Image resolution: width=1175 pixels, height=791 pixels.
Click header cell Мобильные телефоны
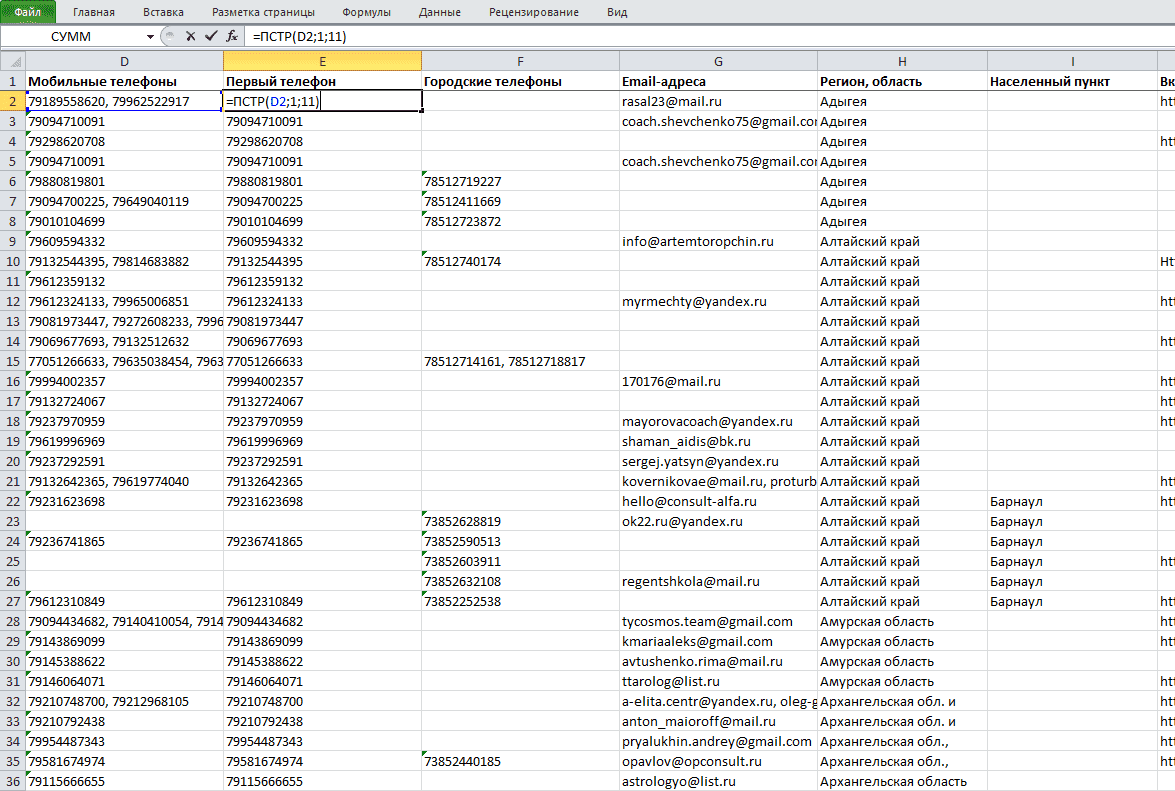click(124, 82)
